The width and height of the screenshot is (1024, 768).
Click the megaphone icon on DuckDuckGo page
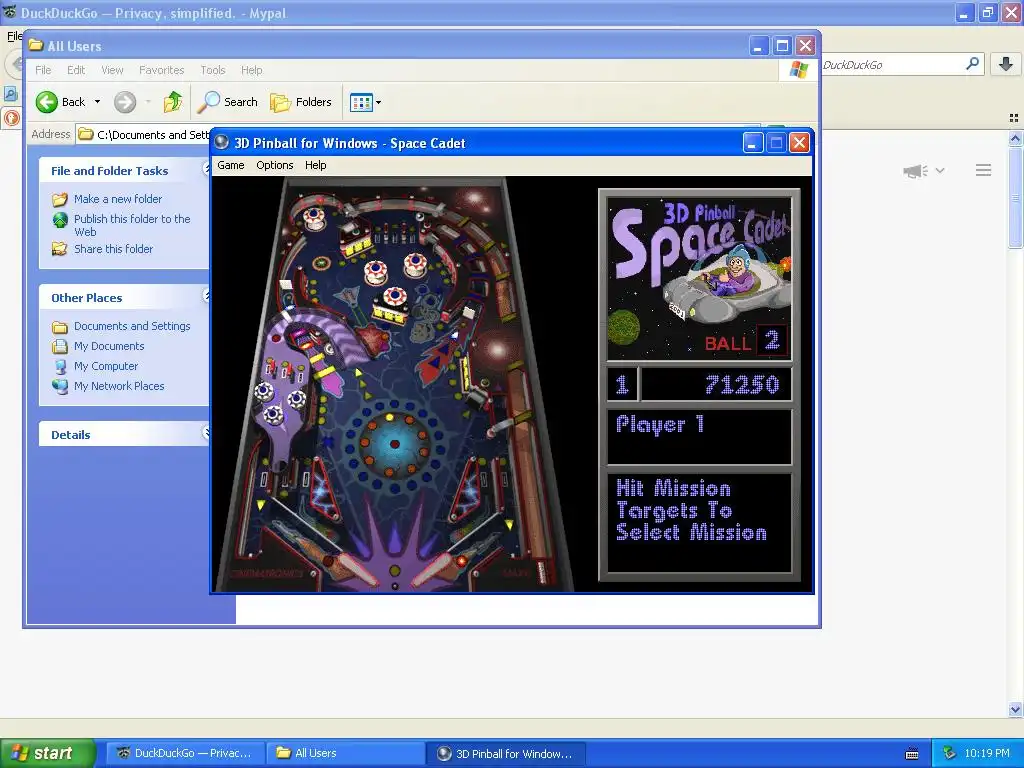coord(916,171)
